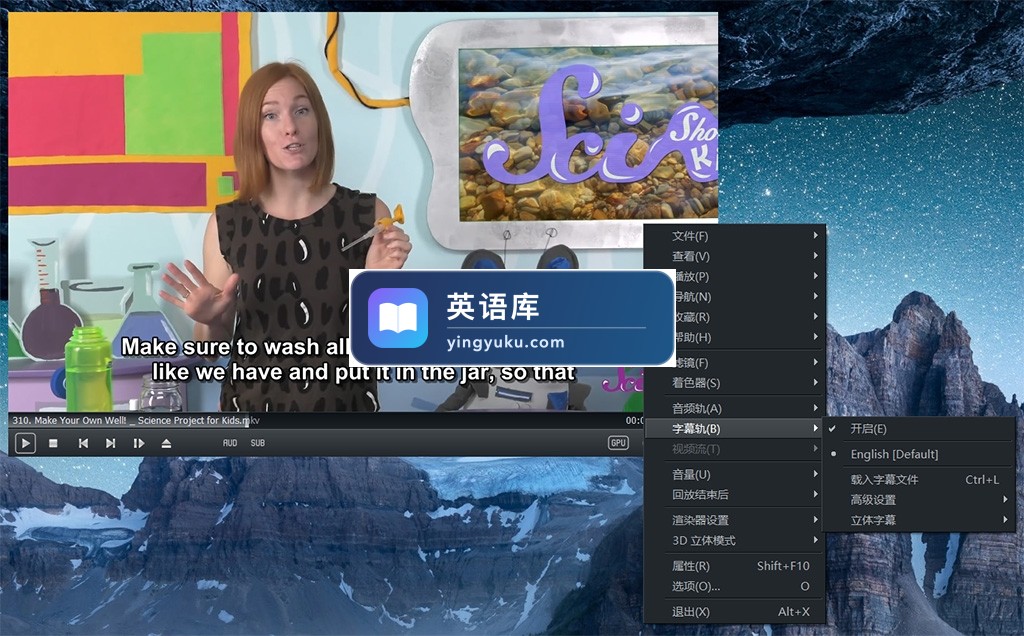Toggle the checked 开启(E) subtitle option
This screenshot has height=636, width=1024.
[x=918, y=428]
